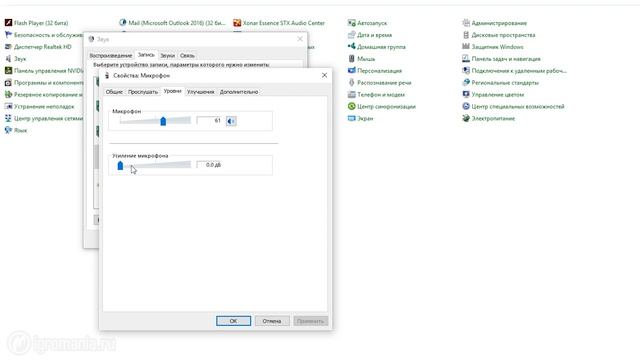Open Mail (Microsoft Outlook 2016) icon
Viewport: 640px width, 360px height.
coord(122,23)
